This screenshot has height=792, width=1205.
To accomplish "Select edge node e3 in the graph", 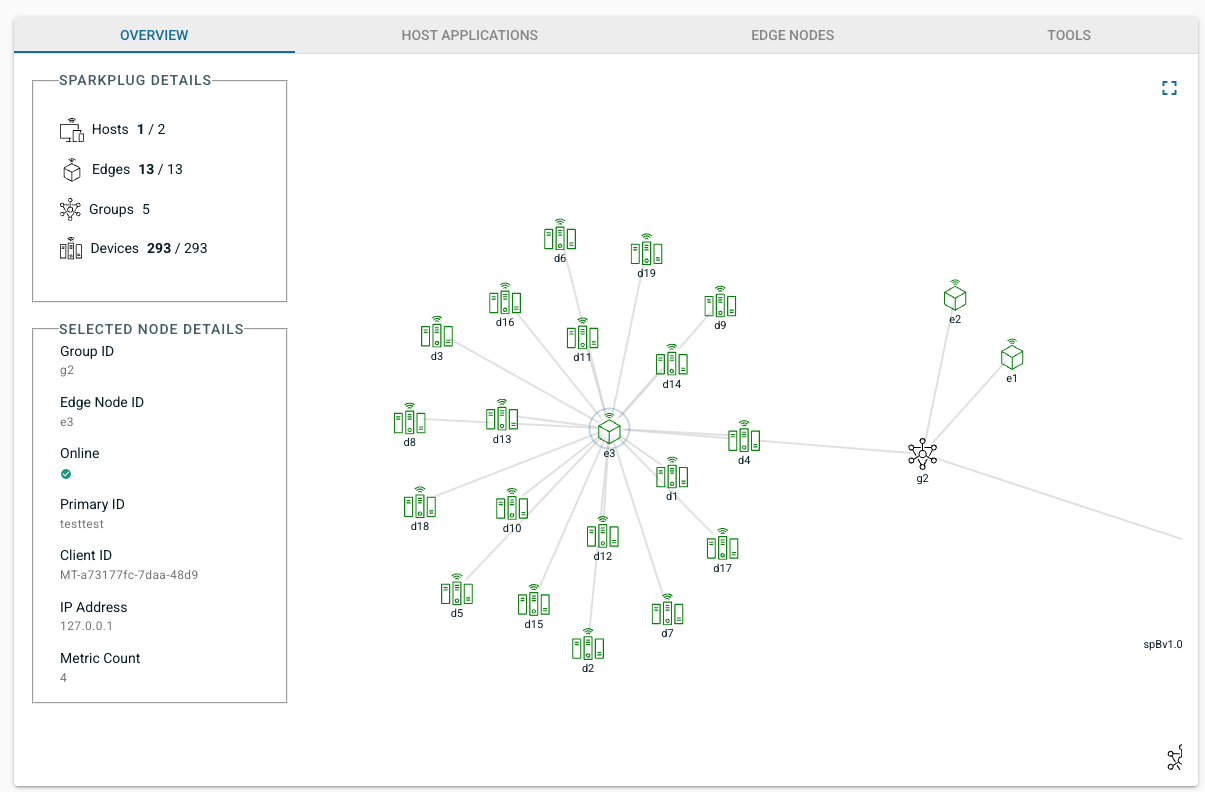I will [x=609, y=429].
